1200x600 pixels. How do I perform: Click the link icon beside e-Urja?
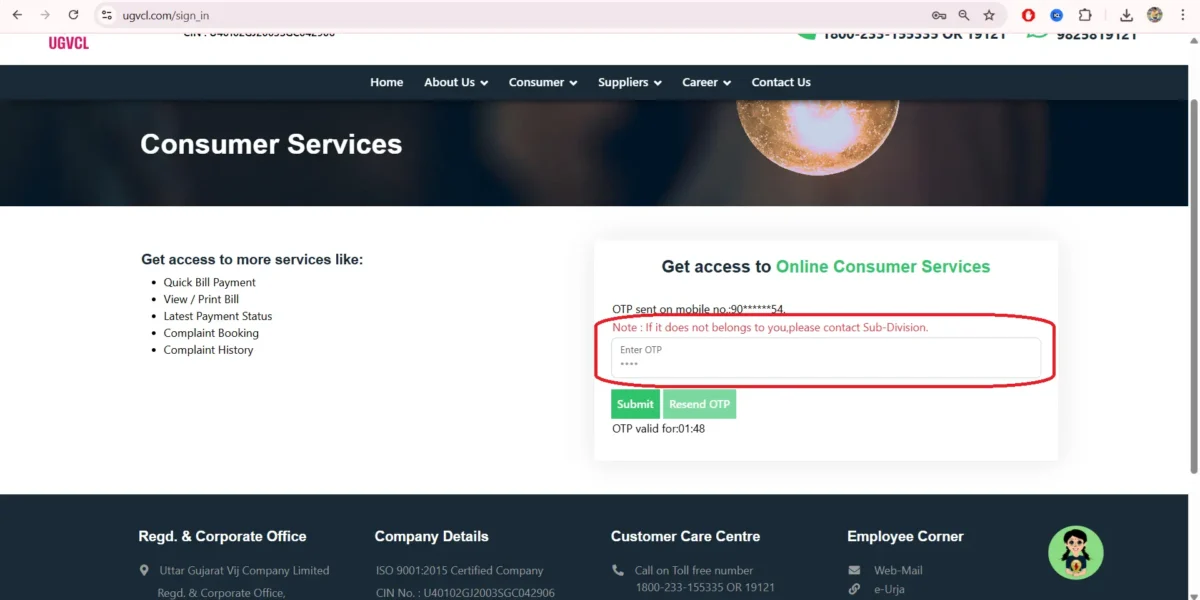click(x=855, y=589)
